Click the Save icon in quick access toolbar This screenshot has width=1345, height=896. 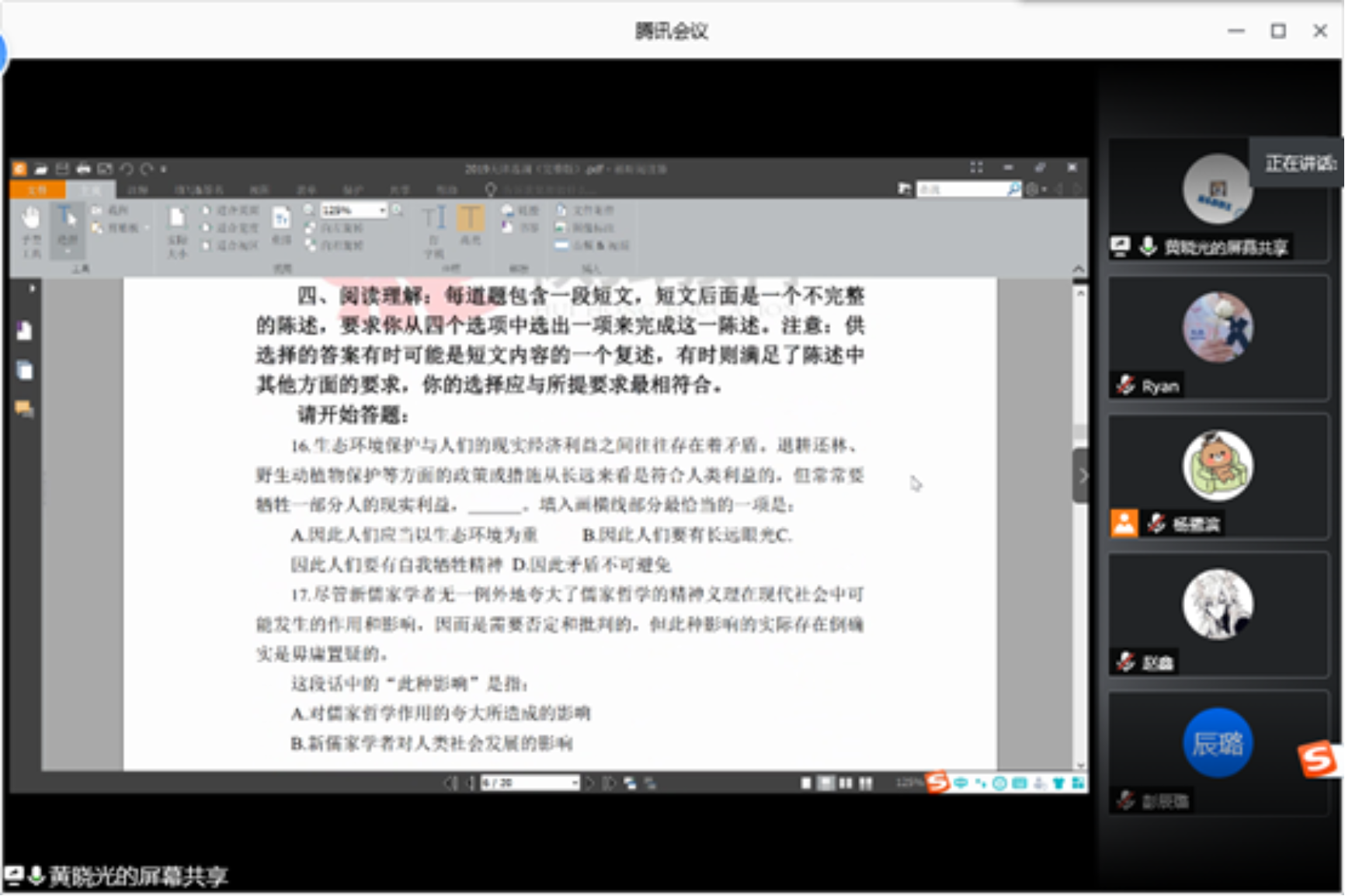[x=62, y=168]
